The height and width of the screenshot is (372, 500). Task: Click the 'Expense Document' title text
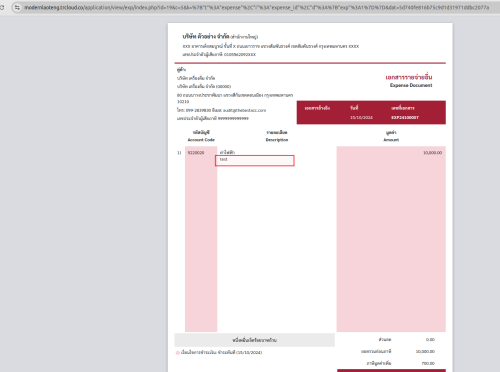point(411,85)
